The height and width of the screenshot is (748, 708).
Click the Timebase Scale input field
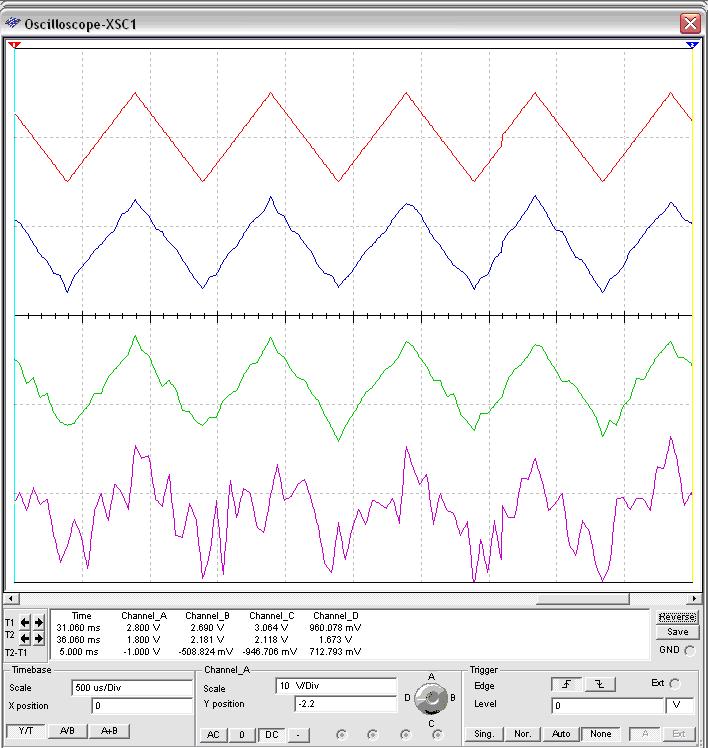coord(131,688)
